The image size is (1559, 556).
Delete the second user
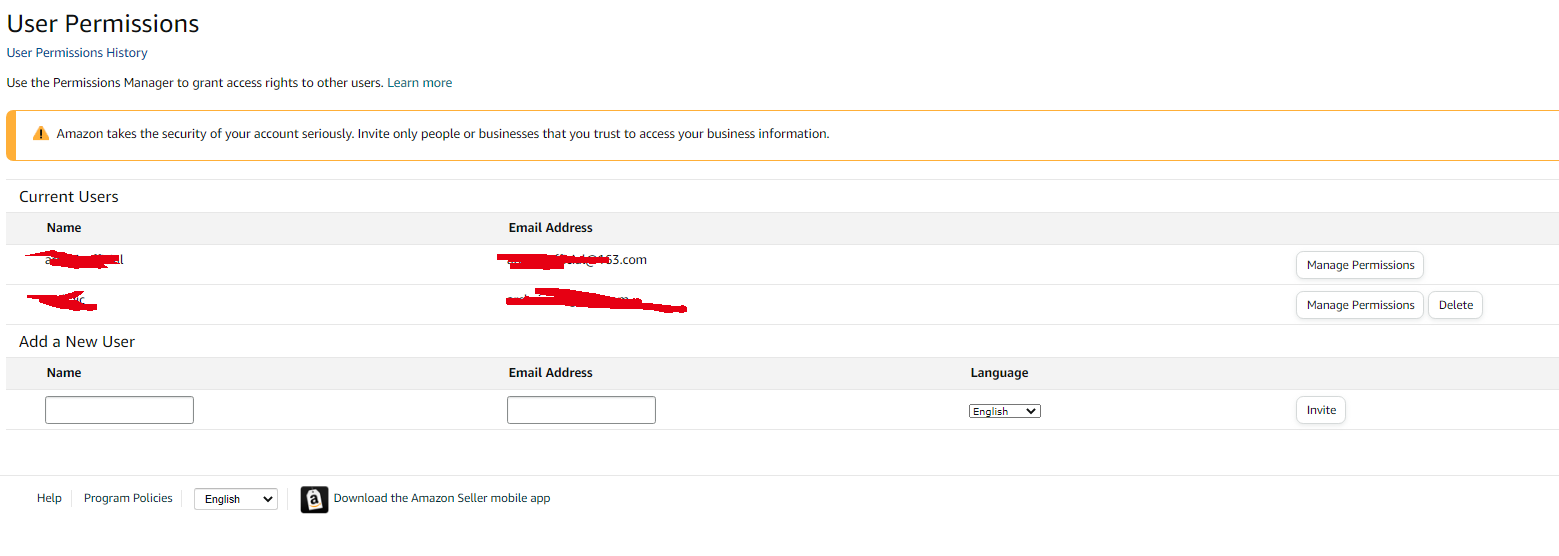tap(1455, 305)
